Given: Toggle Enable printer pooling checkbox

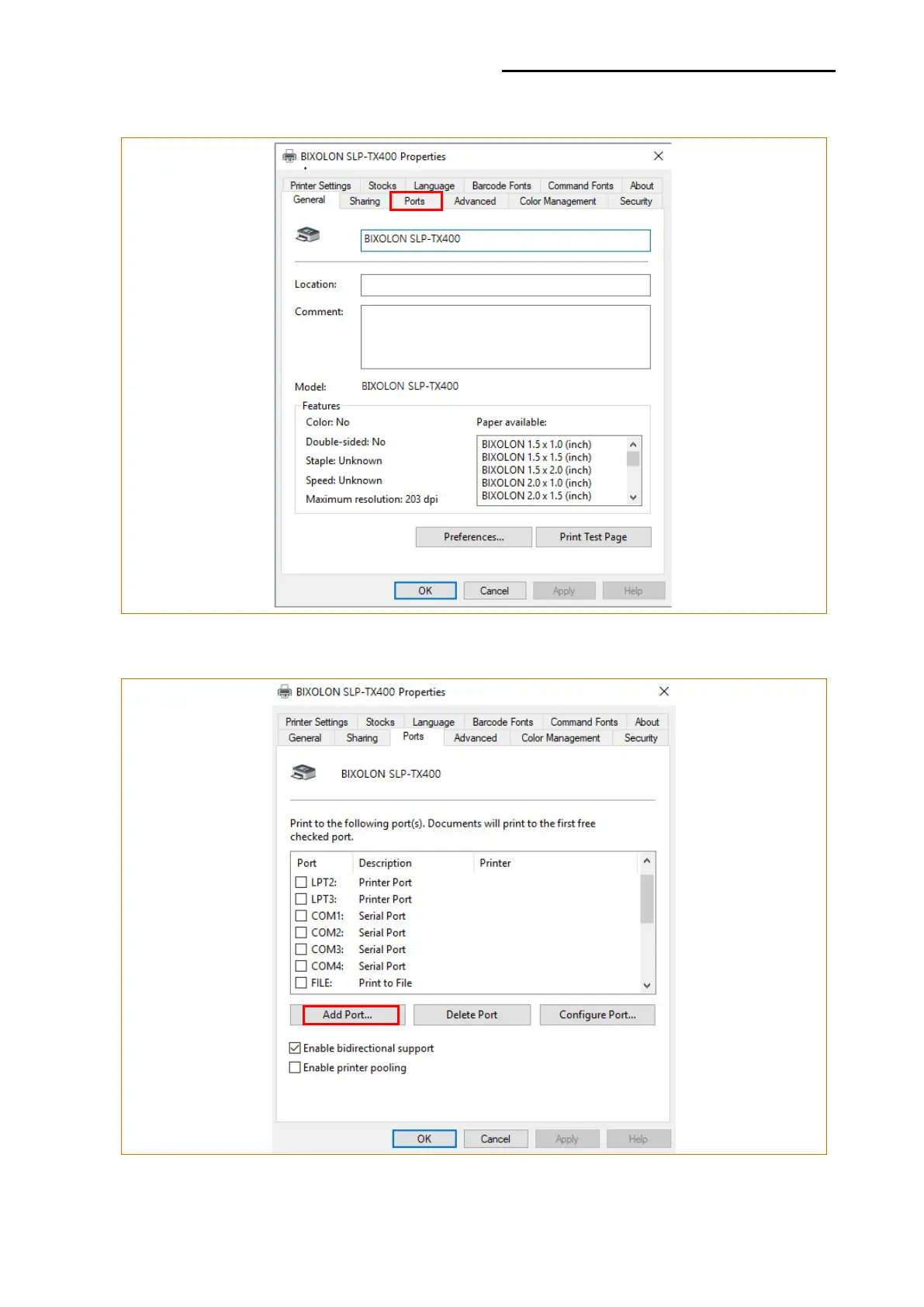Looking at the screenshot, I should pos(295,1067).
